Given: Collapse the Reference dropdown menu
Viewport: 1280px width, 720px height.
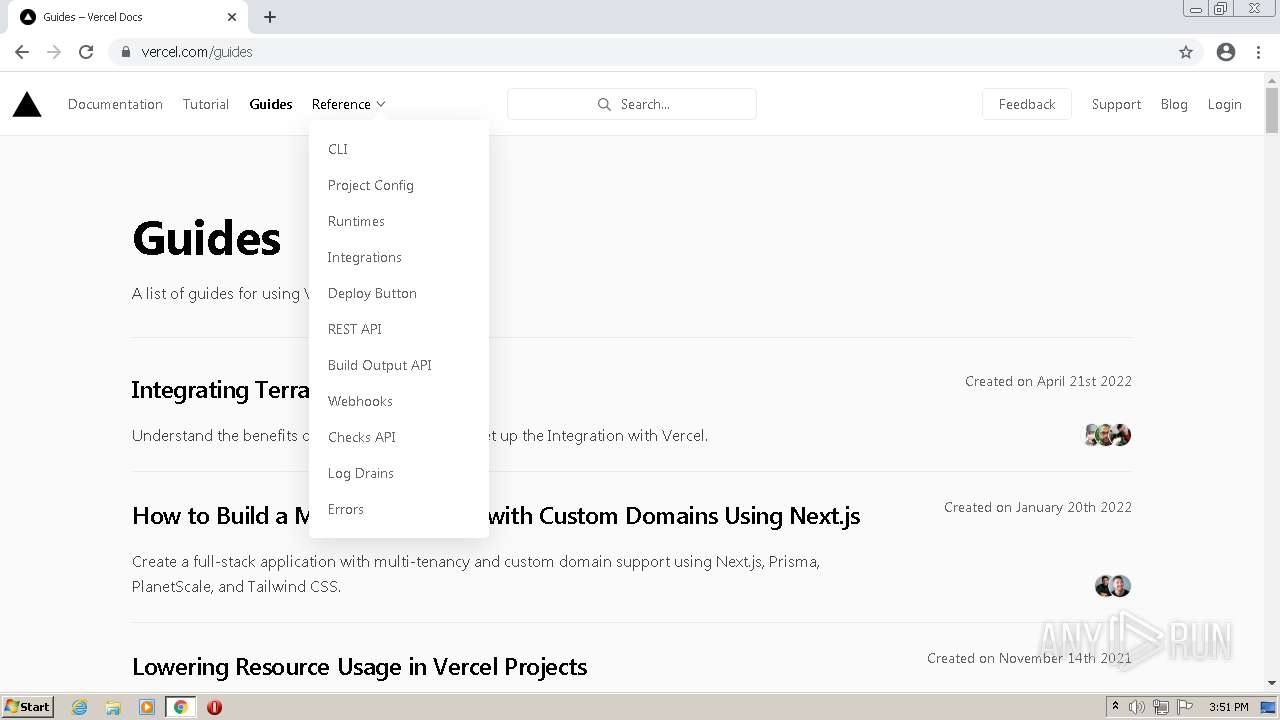Looking at the screenshot, I should [x=348, y=104].
